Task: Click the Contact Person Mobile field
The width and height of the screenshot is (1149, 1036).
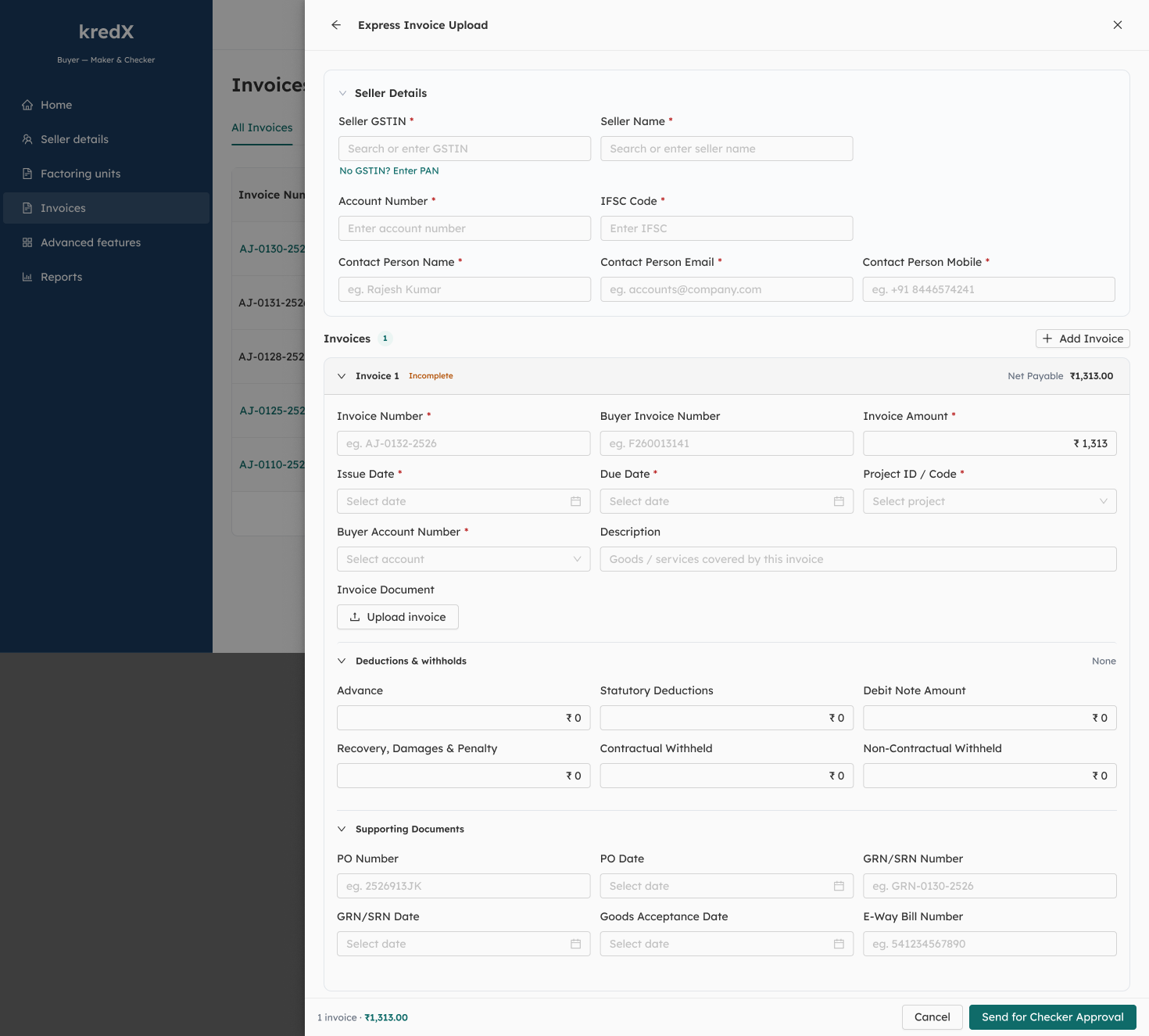Action: tap(989, 289)
